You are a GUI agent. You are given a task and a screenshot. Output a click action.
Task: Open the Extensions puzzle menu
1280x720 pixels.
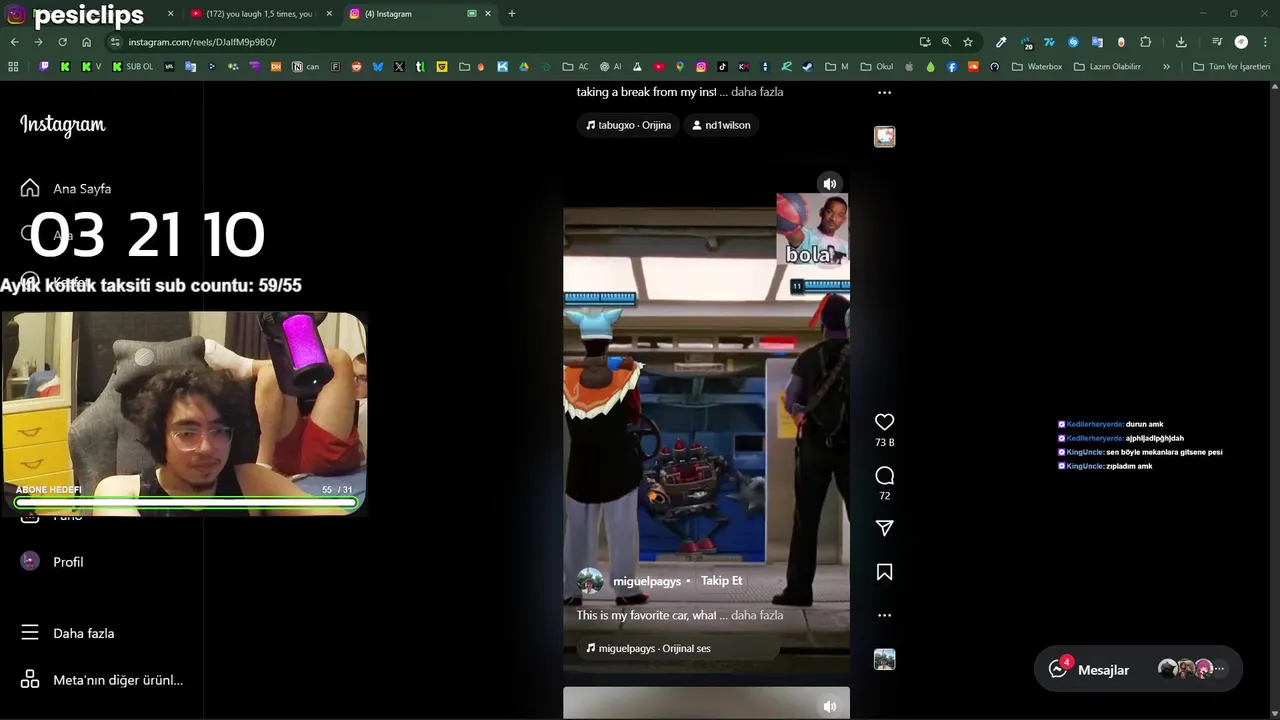(1146, 42)
